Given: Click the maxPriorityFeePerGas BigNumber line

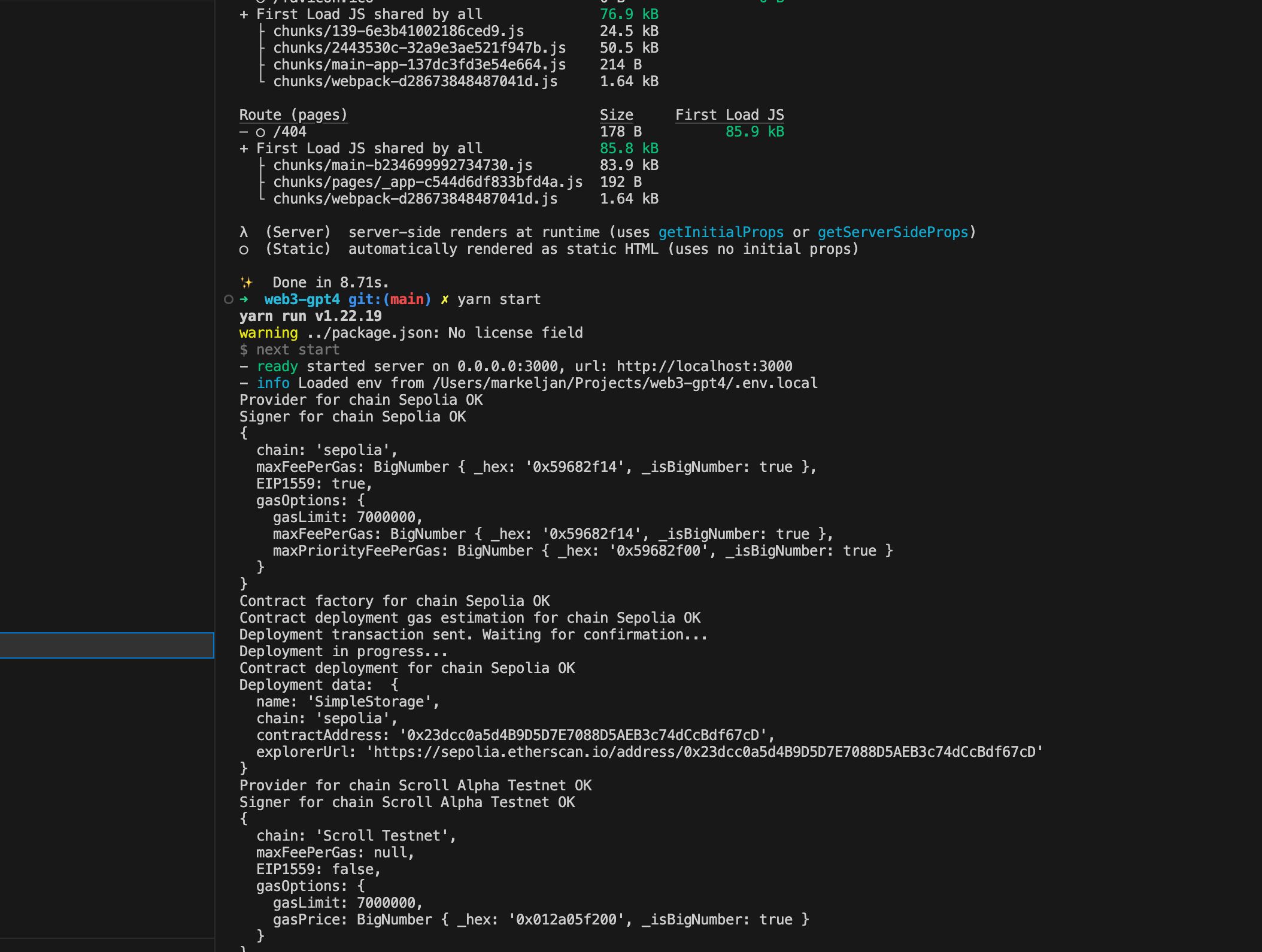Looking at the screenshot, I should 583,551.
